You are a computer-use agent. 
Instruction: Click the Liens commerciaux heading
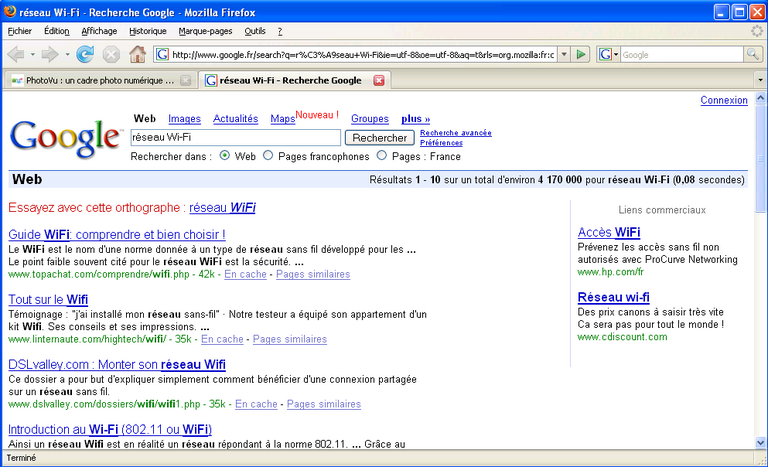tap(662, 210)
